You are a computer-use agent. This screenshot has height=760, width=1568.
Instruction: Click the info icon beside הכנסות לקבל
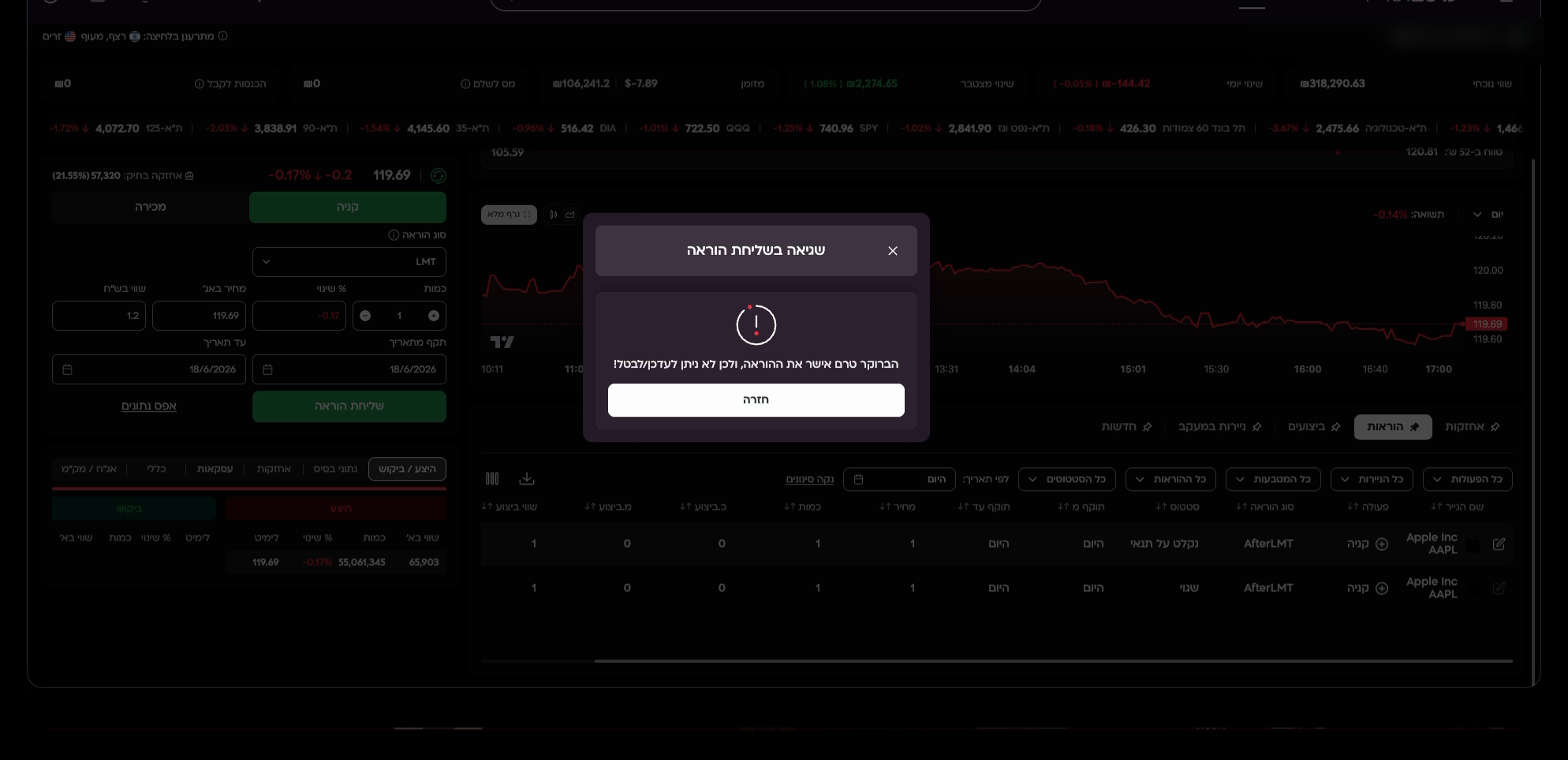199,84
